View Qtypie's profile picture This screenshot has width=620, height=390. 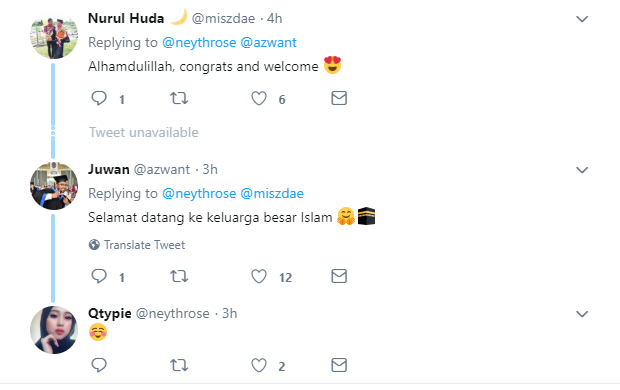coord(54,329)
